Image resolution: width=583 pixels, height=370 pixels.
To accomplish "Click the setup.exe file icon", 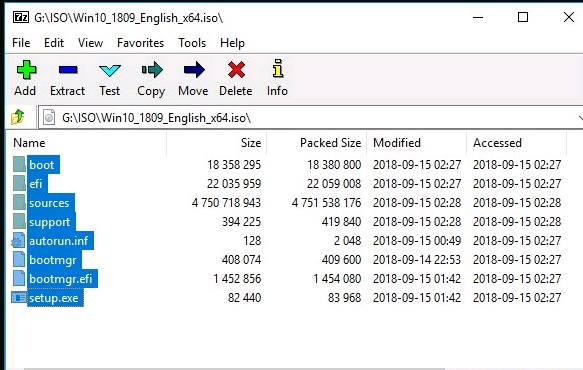I will pyautogui.click(x=19, y=297).
